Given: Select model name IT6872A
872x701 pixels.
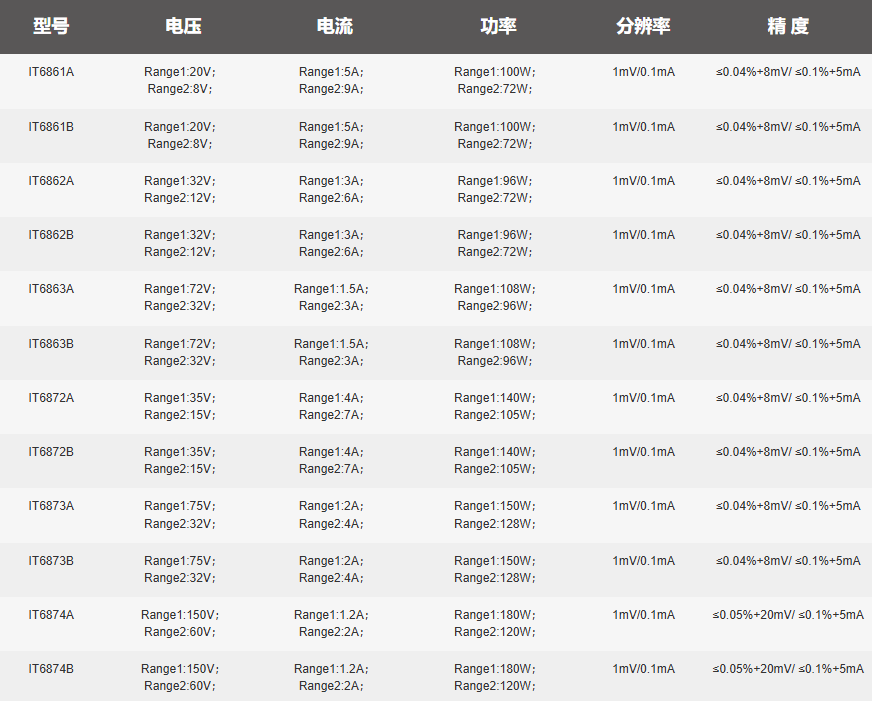Looking at the screenshot, I should (x=51, y=397).
